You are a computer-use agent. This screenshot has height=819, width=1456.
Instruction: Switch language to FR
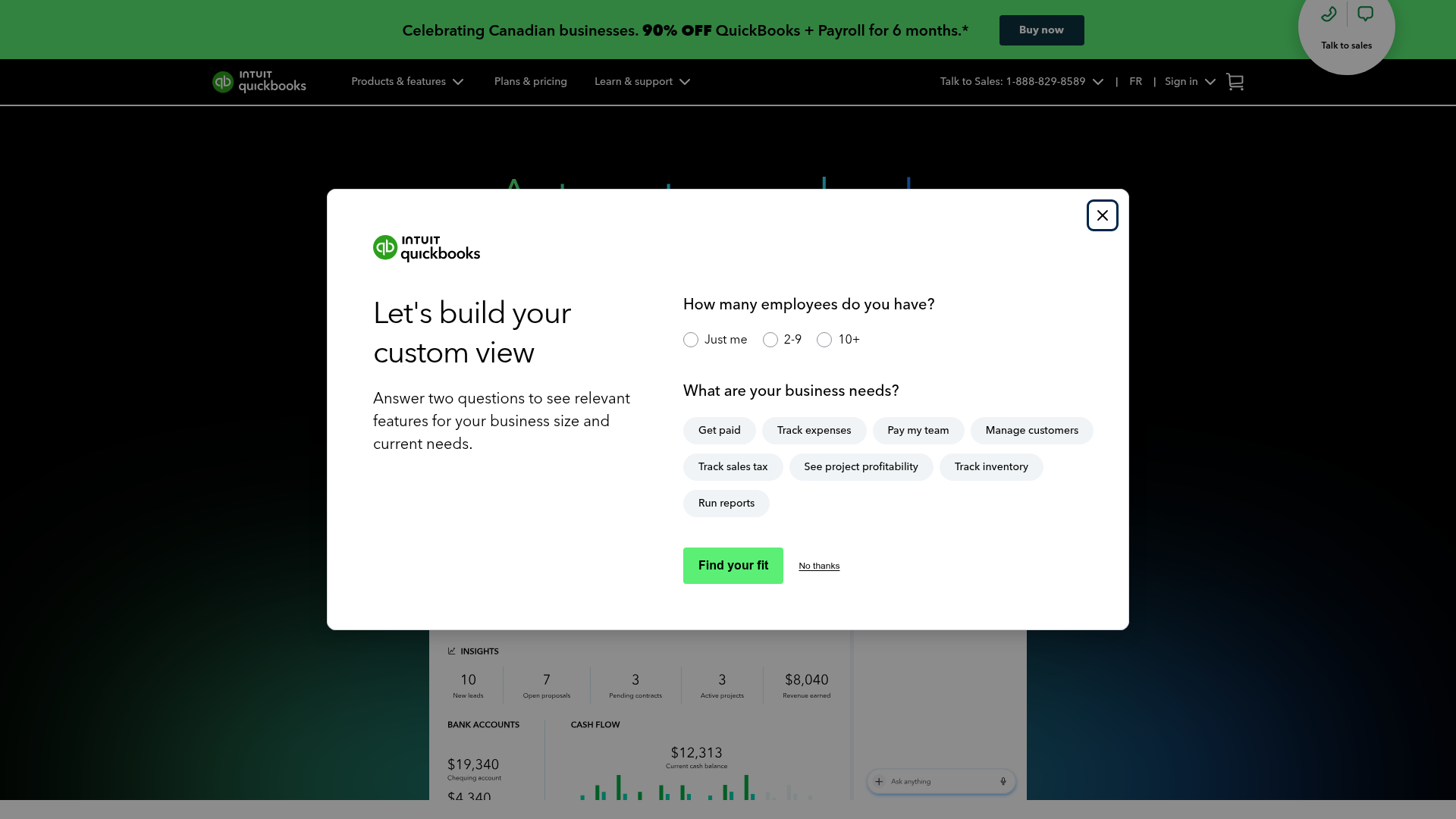(1135, 82)
